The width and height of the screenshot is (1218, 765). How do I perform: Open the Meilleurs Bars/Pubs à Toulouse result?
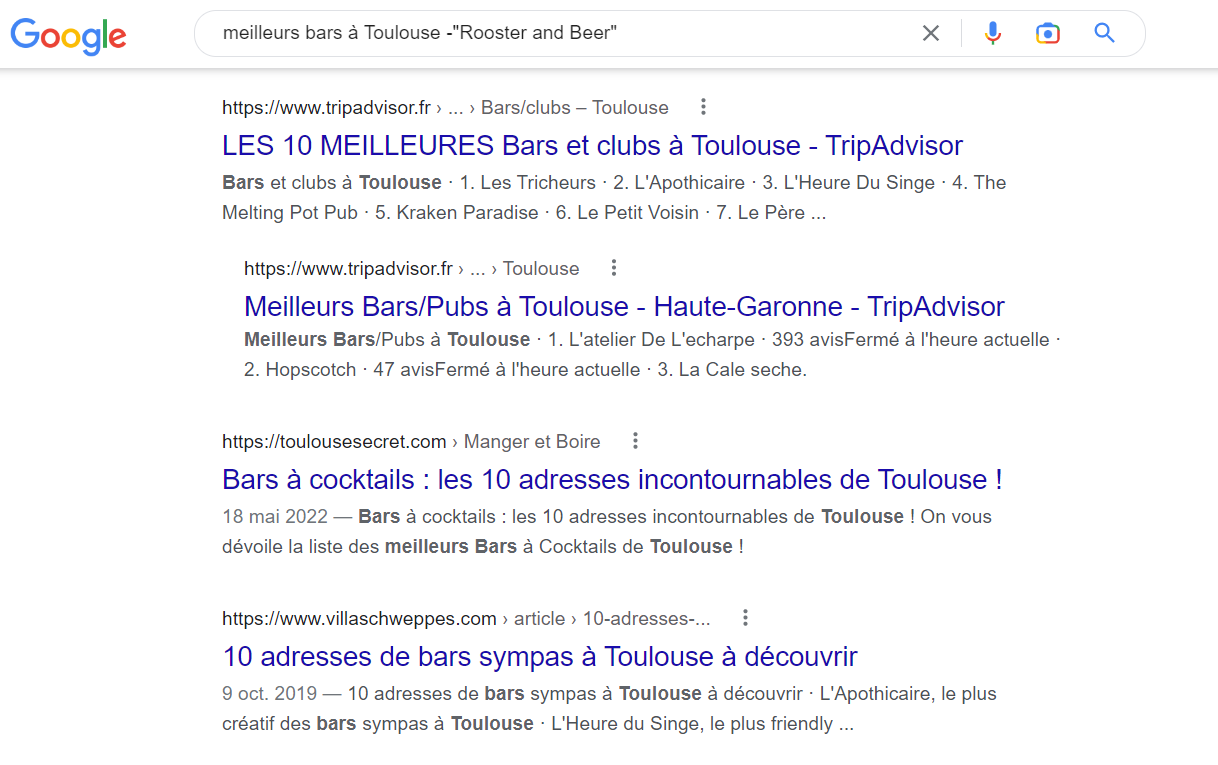[624, 306]
